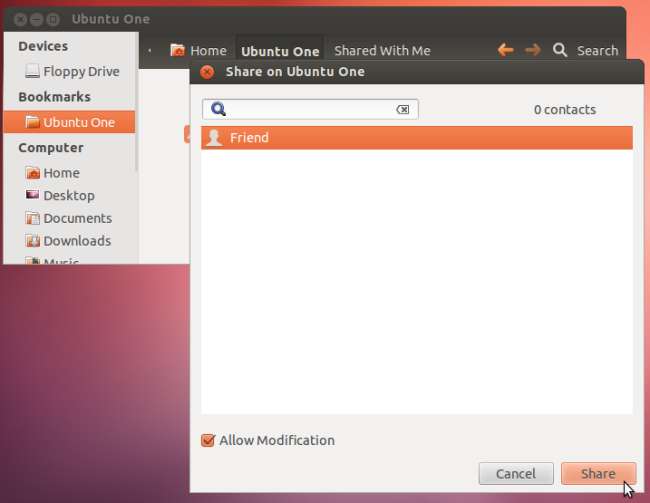
Task: Click the Computer section header
Action: [51, 148]
